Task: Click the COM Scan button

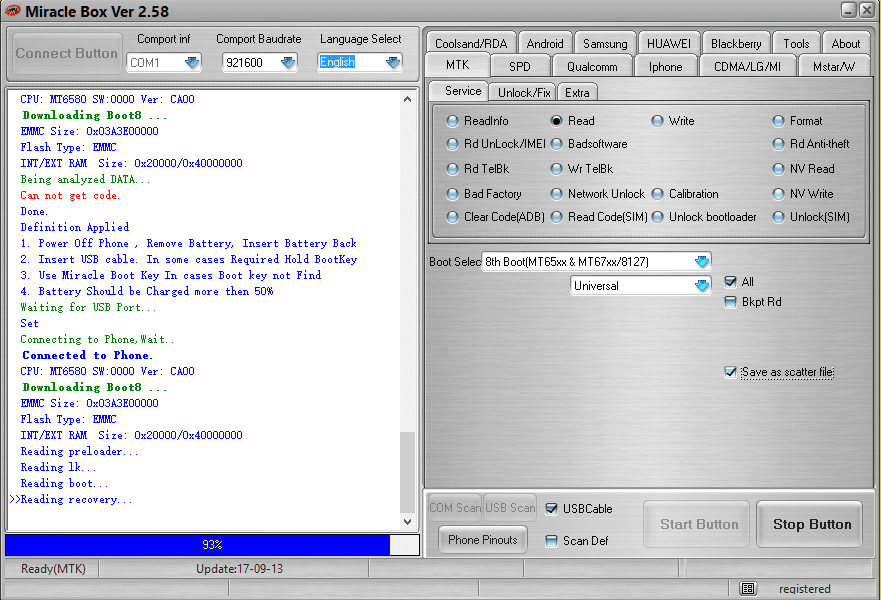Action: click(455, 508)
